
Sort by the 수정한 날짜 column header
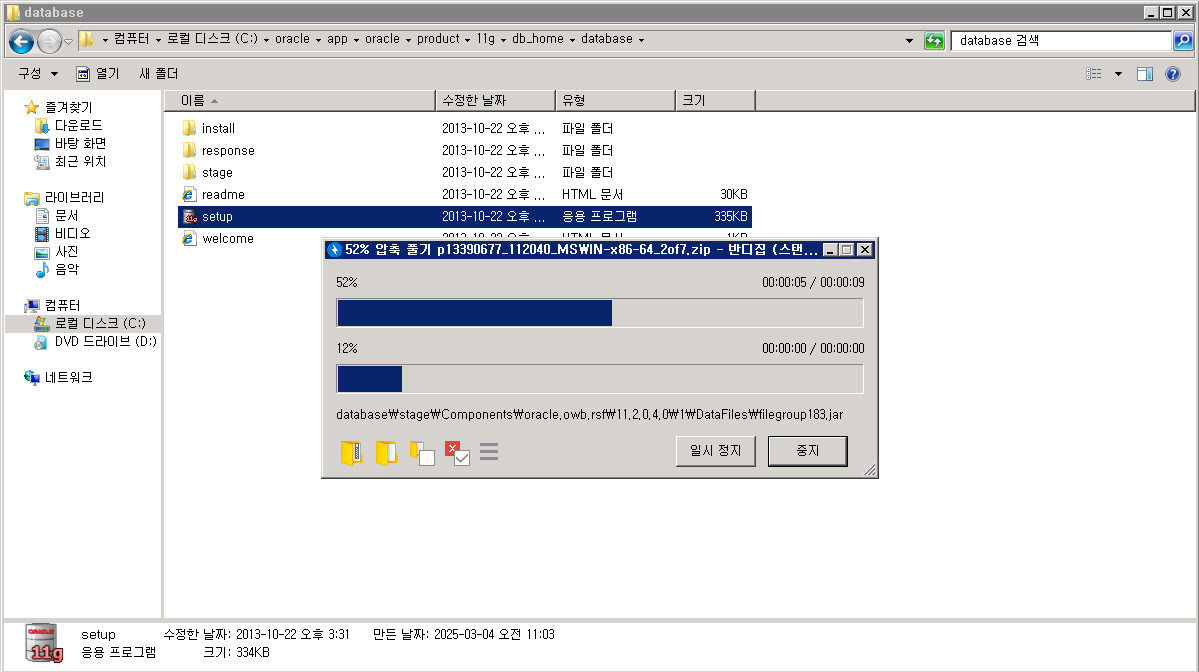point(496,101)
